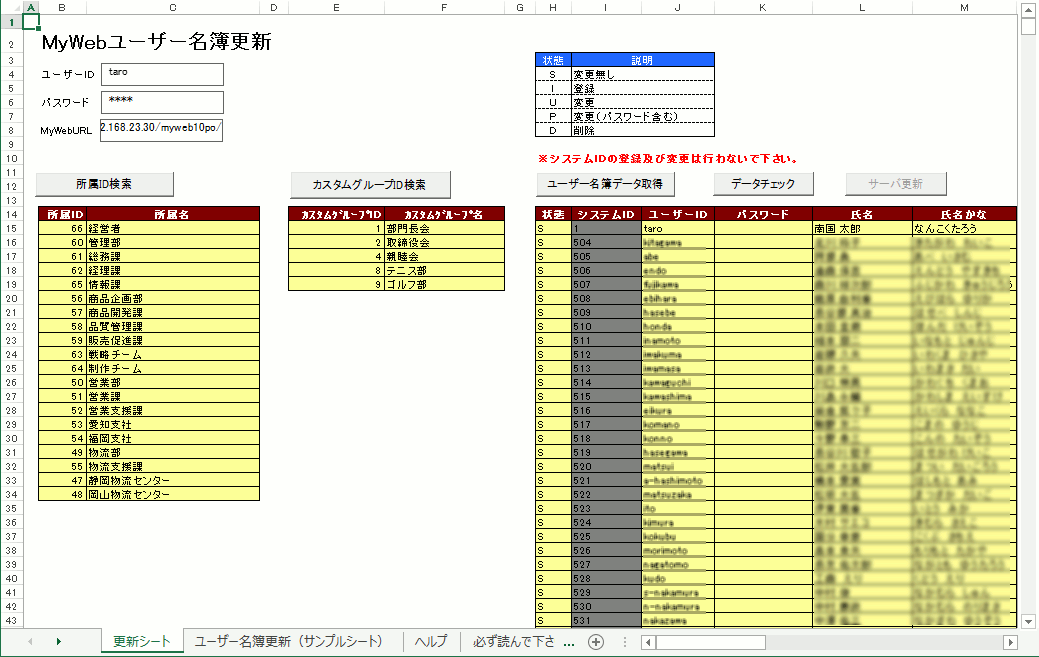This screenshot has height=657, width=1039.
Task: Click the カスタムグループ名 header cell
Action: coord(445,215)
